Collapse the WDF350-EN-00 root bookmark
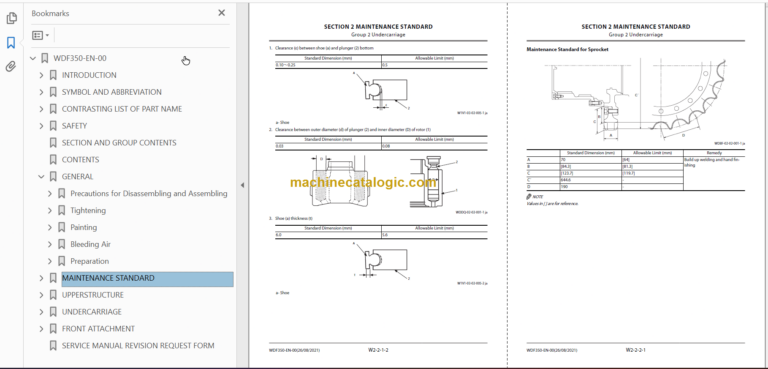The width and height of the screenshot is (768, 369). point(33,58)
